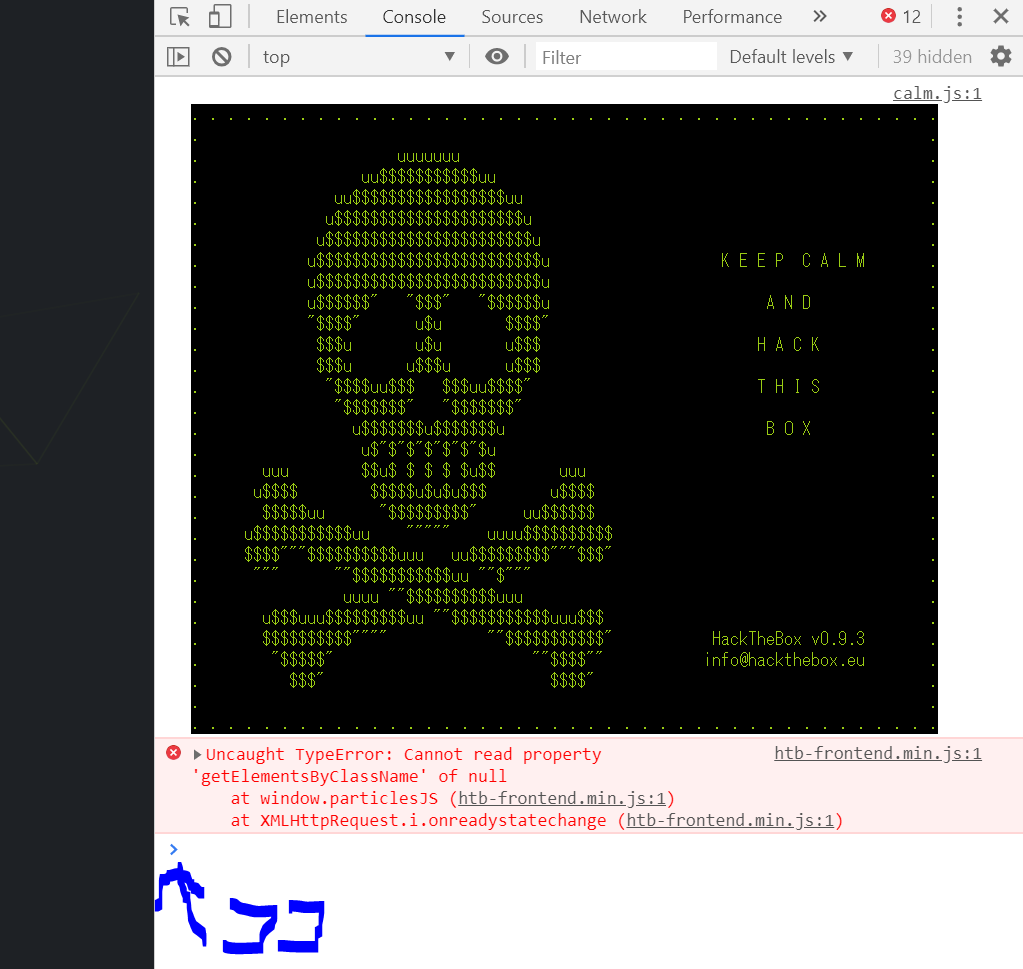The width and height of the screenshot is (1023, 969).
Task: Expand the Uncaught TypeError stack trace
Action: pyautogui.click(x=198, y=755)
